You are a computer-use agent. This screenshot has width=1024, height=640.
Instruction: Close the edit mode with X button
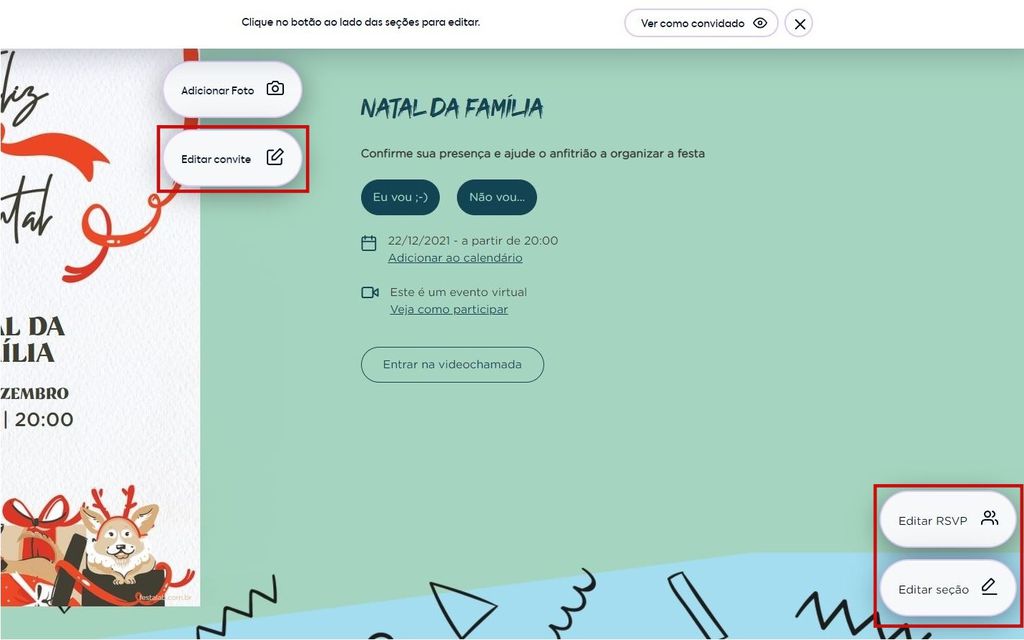point(799,24)
